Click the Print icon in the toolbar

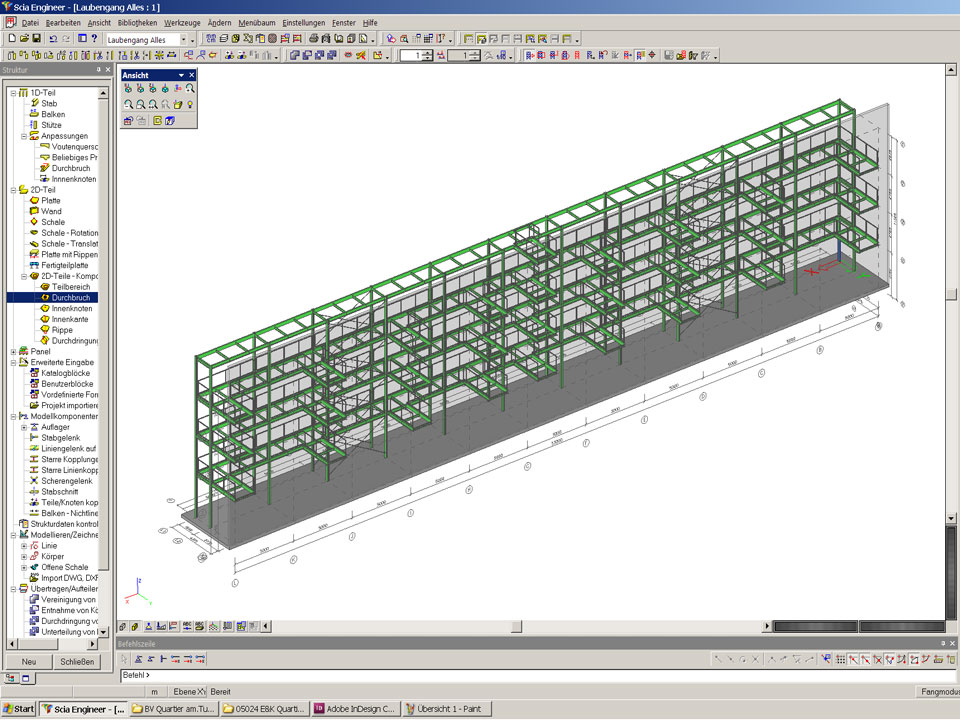click(314, 39)
